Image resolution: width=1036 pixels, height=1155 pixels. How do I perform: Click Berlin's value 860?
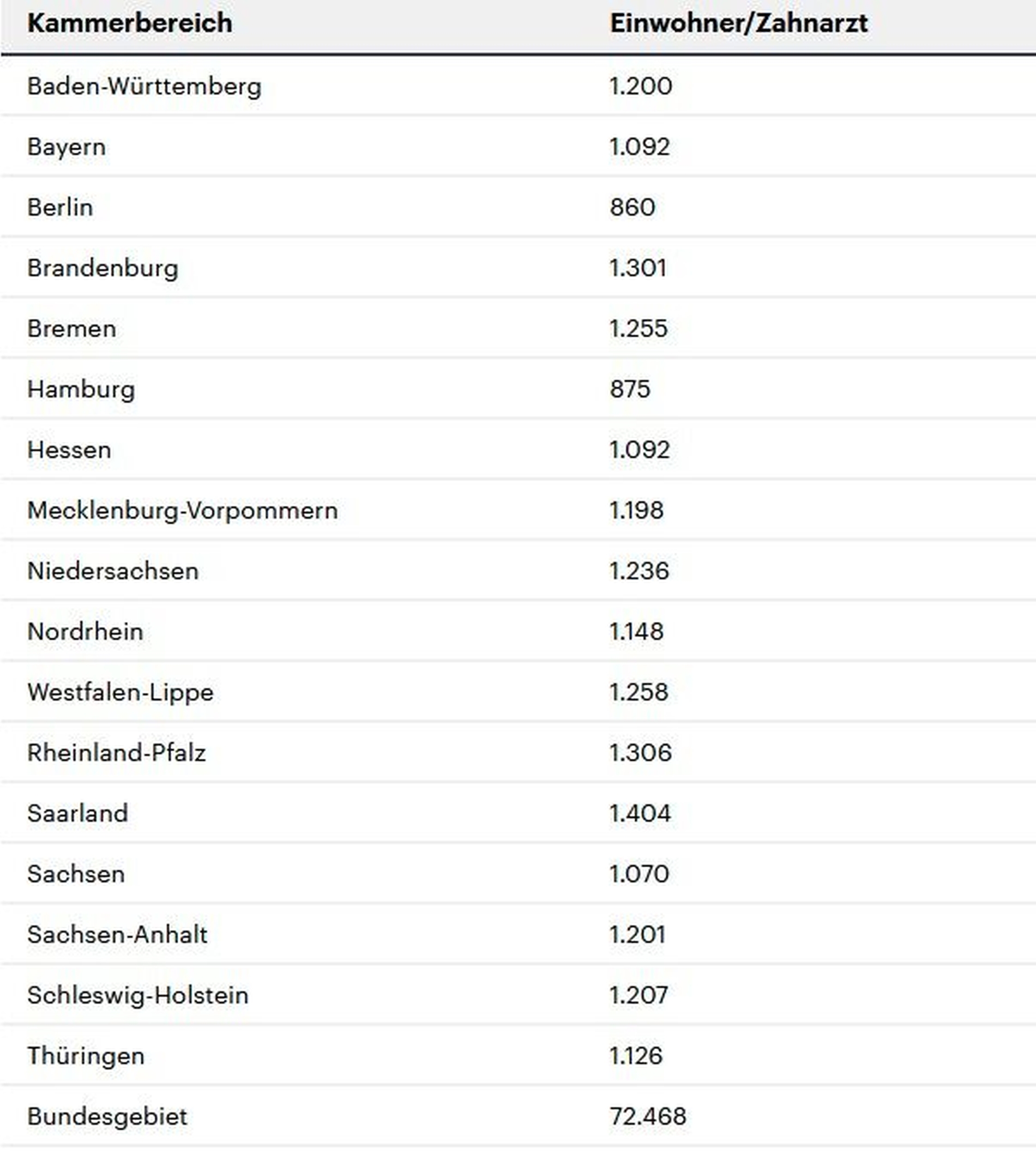point(633,208)
